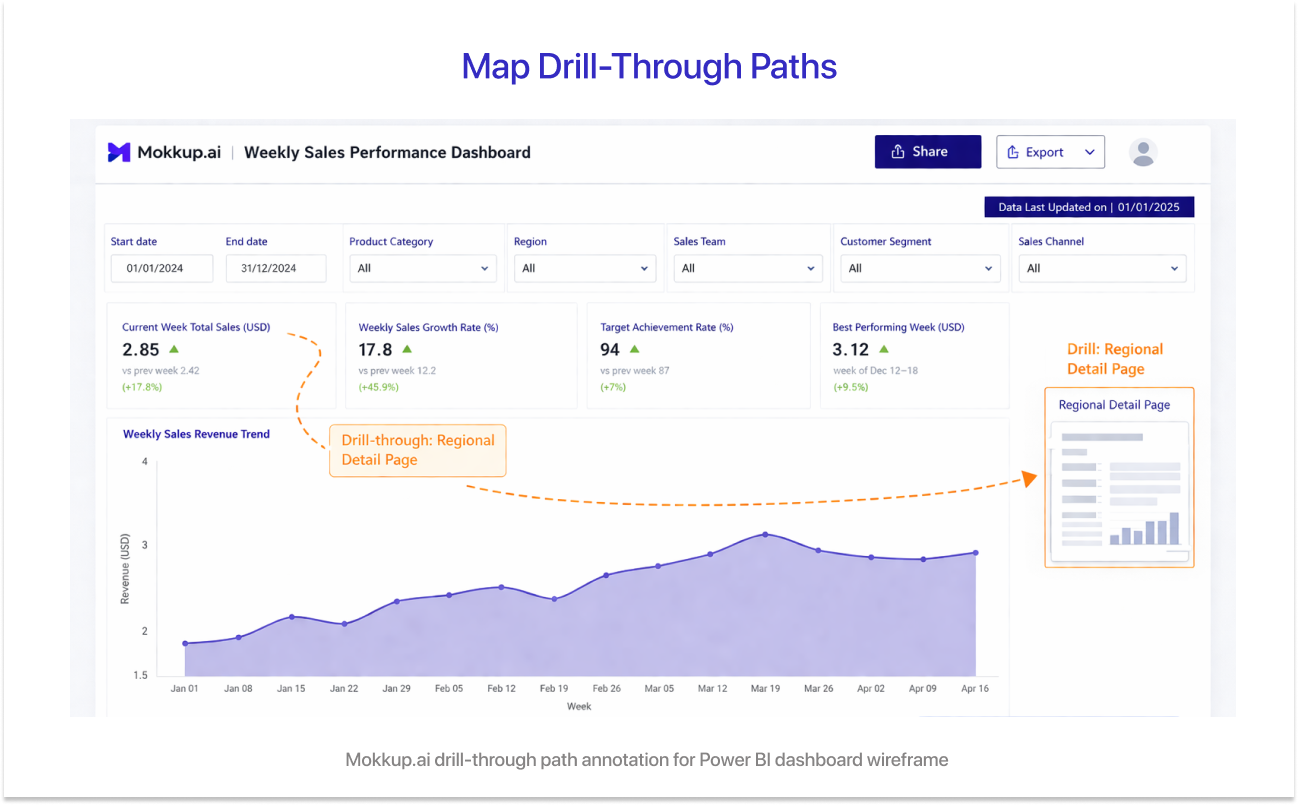Expand the Sales Channel dropdown

1102,268
